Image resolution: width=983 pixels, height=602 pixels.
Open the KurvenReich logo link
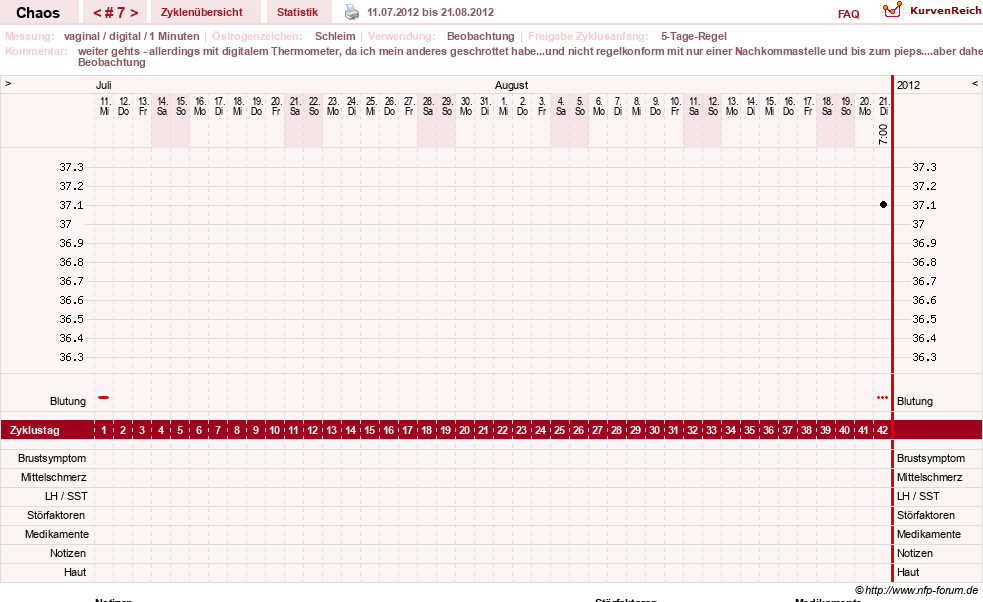click(932, 11)
